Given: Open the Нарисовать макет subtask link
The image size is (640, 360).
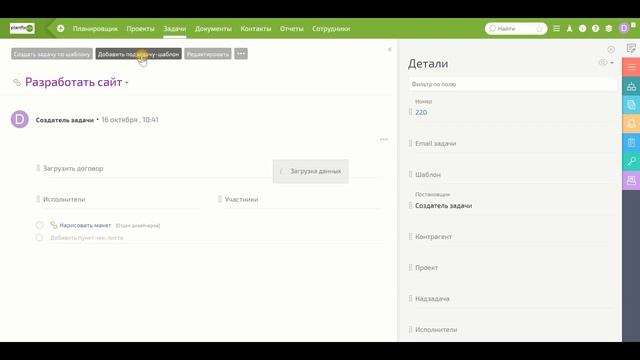Looking at the screenshot, I should (x=85, y=225).
